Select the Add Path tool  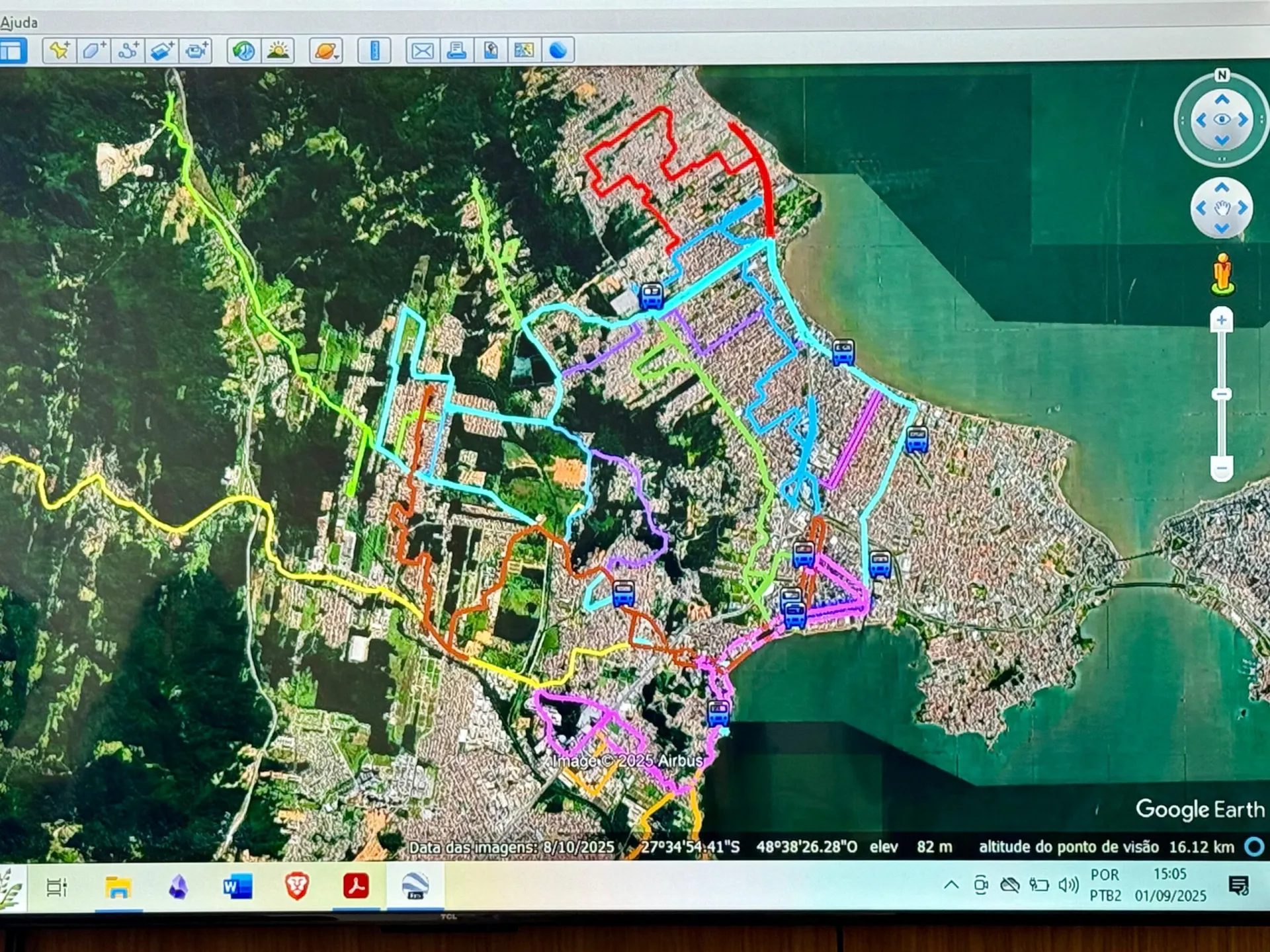[128, 50]
